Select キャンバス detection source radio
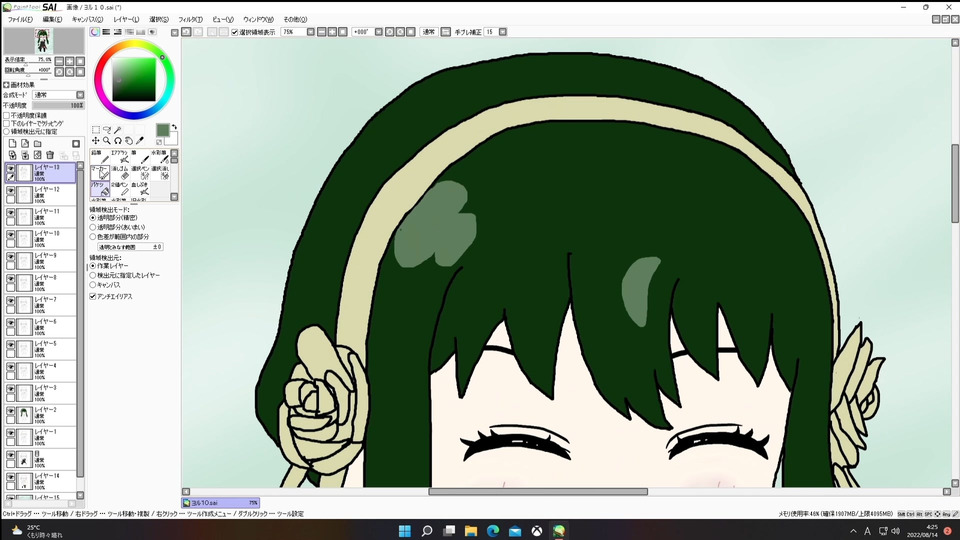Viewport: 960px width, 540px height. [93, 285]
